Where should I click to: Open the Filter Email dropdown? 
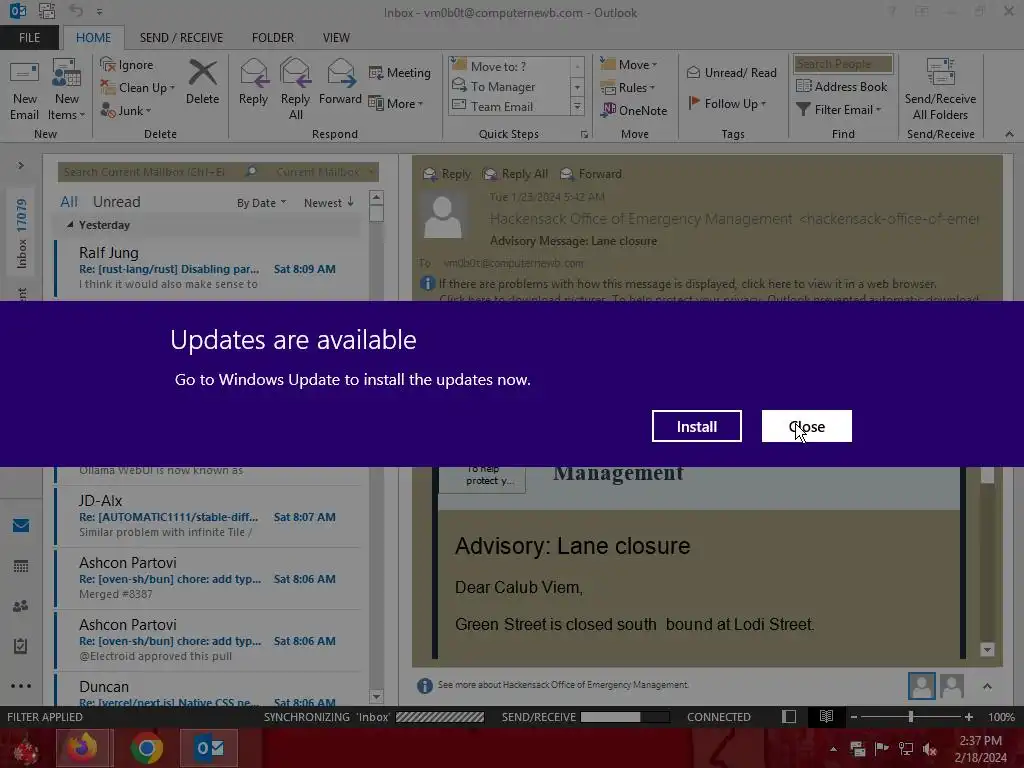click(839, 110)
